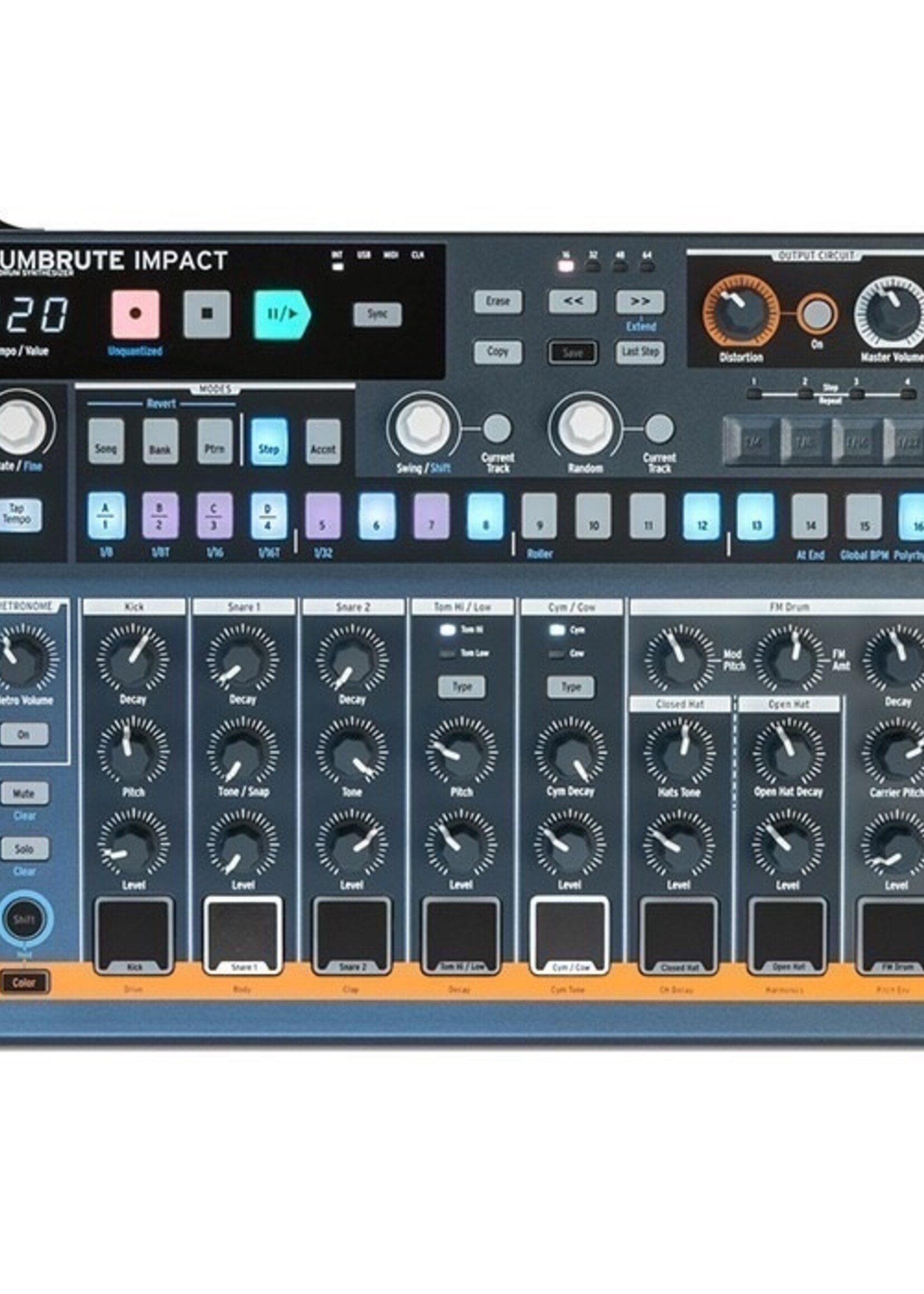Toggle sequencer step 6
Image resolution: width=924 pixels, height=1294 pixels.
(376, 516)
